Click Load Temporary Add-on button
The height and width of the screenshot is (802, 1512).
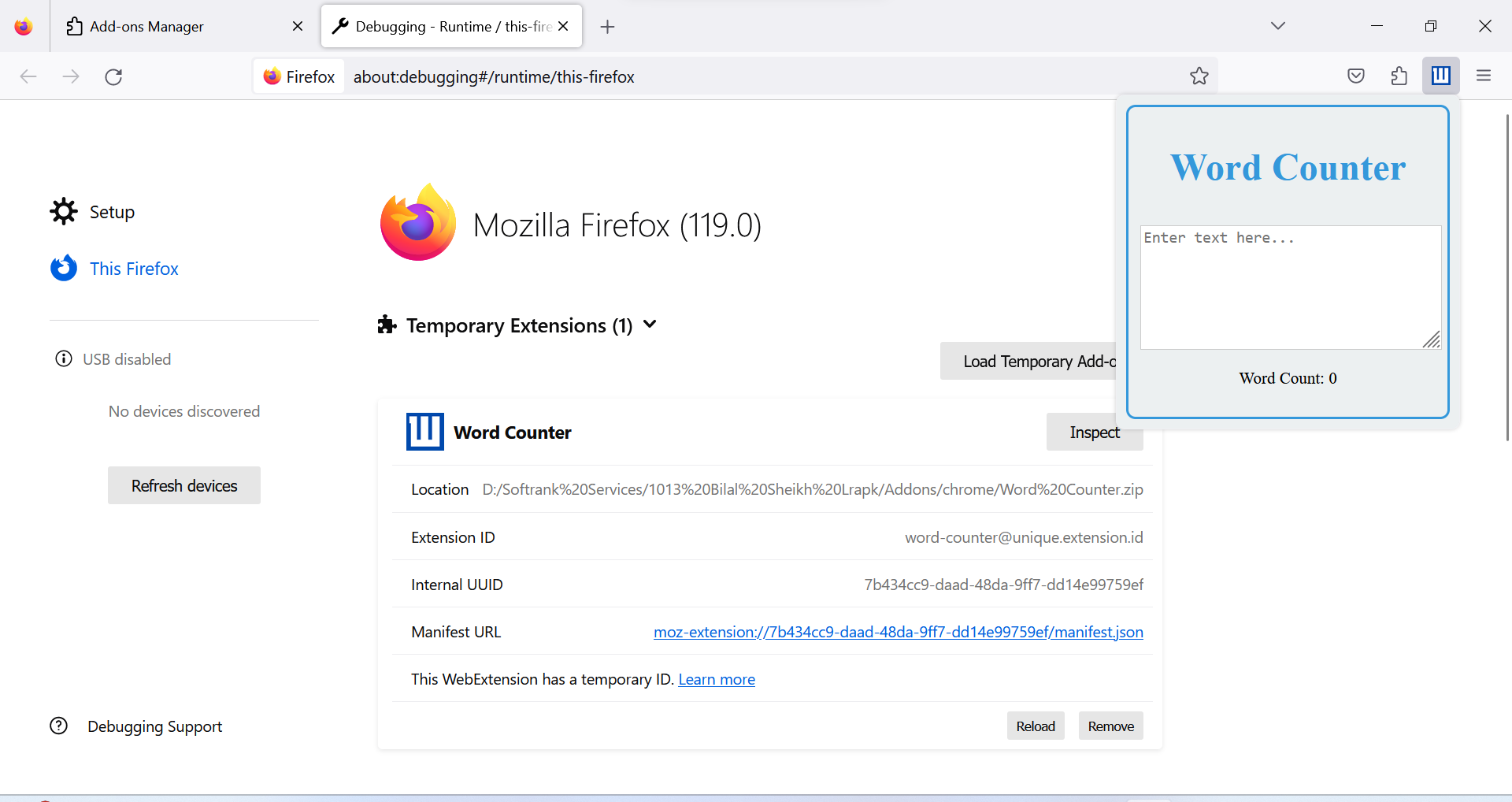(x=1028, y=361)
